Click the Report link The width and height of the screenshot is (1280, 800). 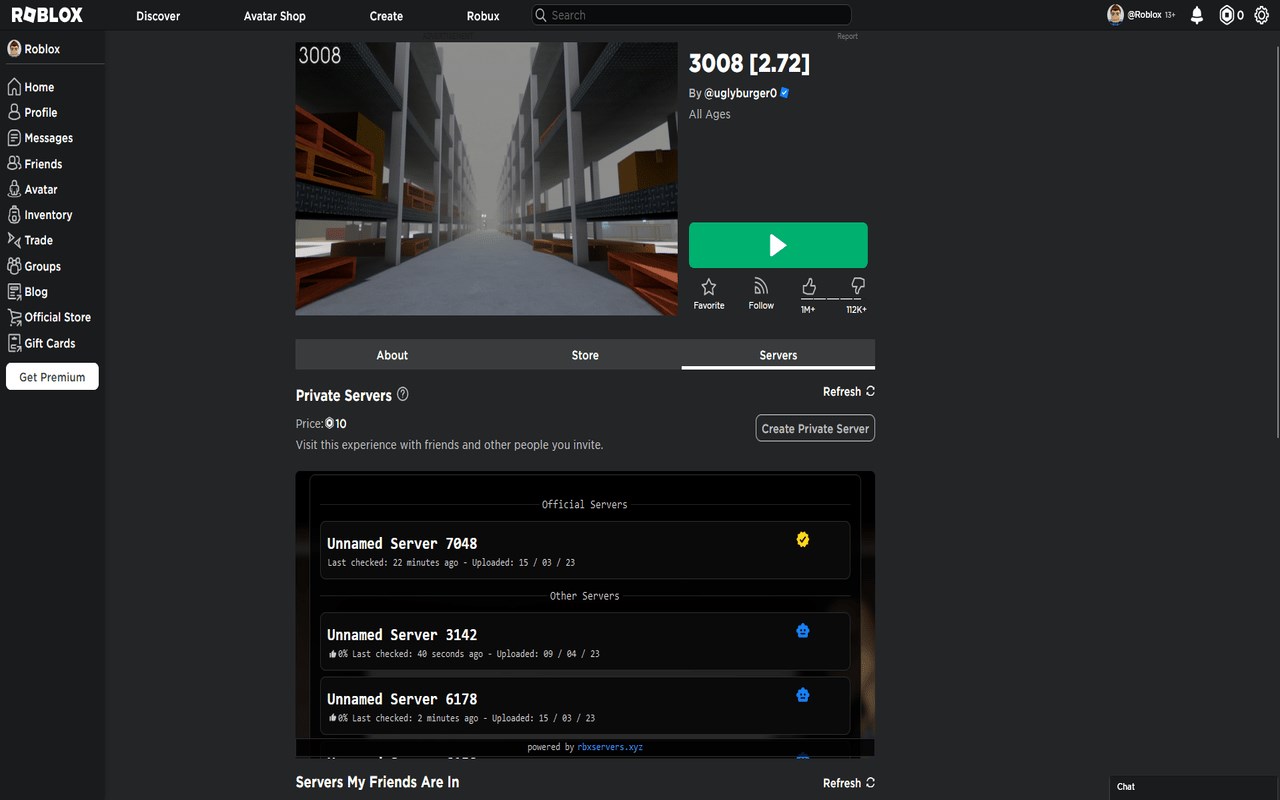(847, 36)
